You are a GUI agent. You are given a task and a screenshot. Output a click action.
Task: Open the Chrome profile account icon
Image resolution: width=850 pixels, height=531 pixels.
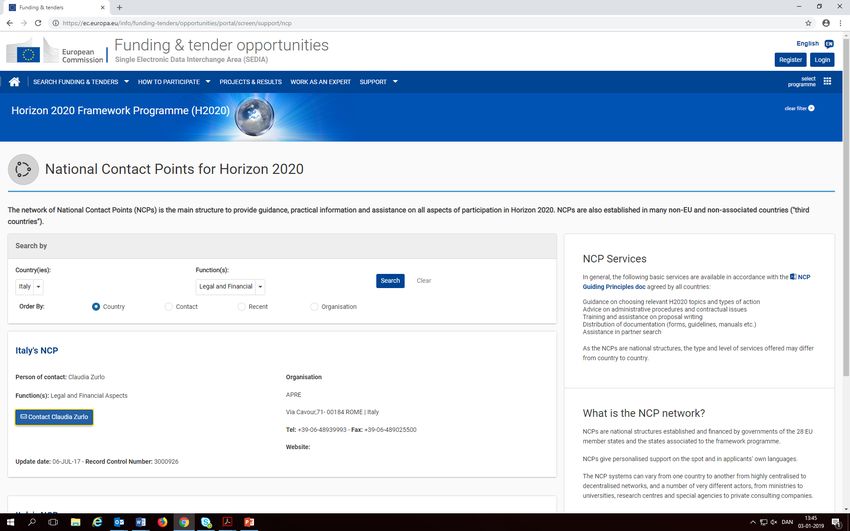[x=826, y=23]
